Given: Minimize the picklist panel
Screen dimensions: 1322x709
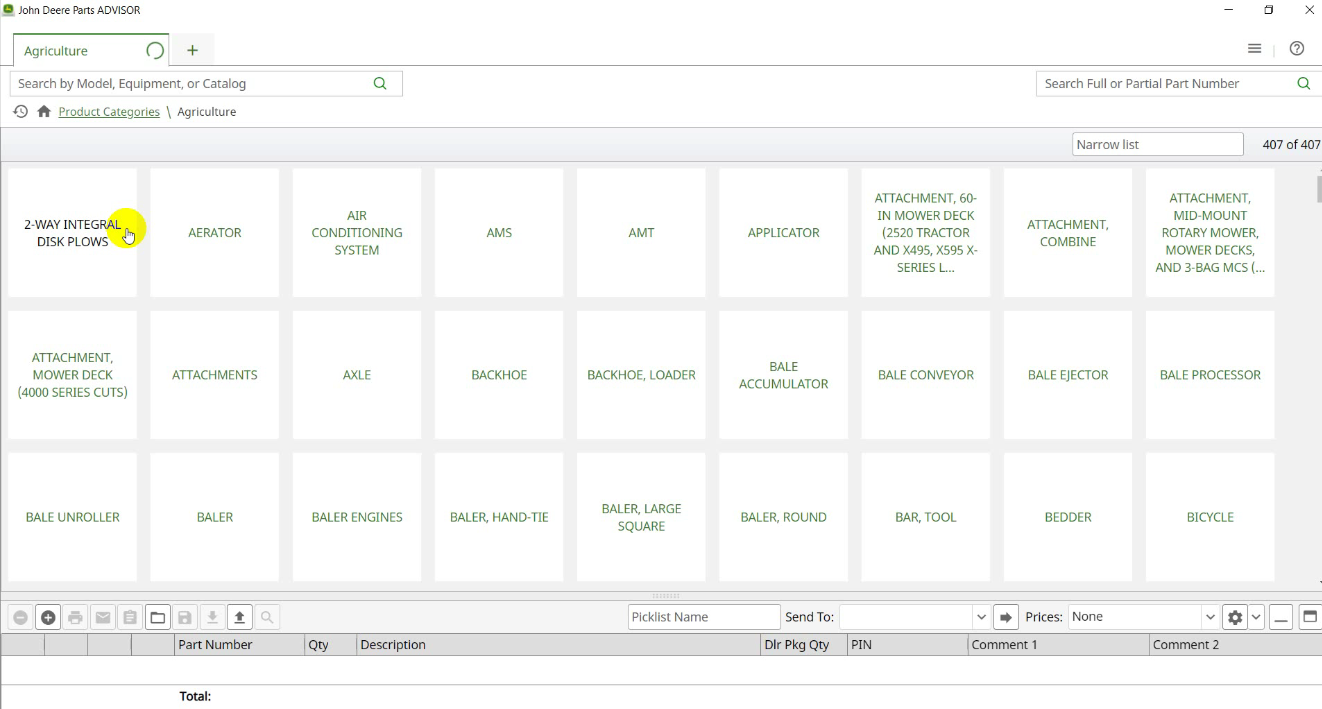Looking at the screenshot, I should pyautogui.click(x=1281, y=617).
